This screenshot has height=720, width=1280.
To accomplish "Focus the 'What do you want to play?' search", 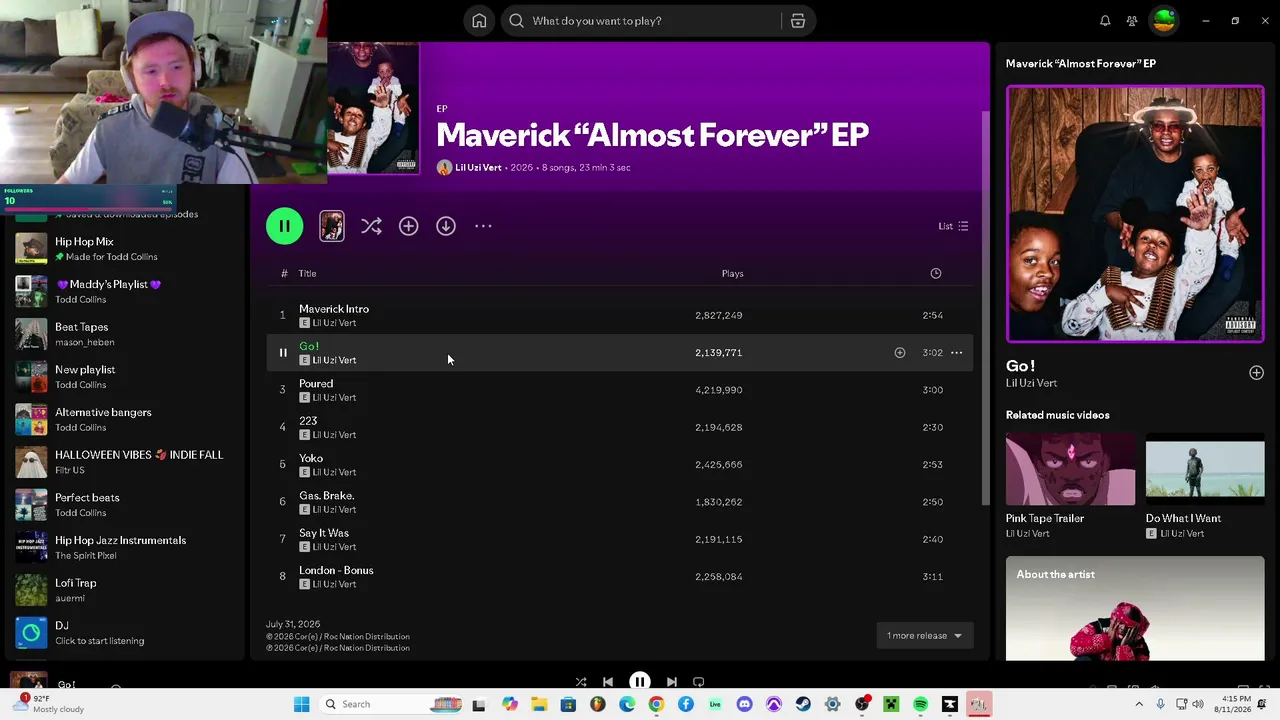I will pos(640,21).
